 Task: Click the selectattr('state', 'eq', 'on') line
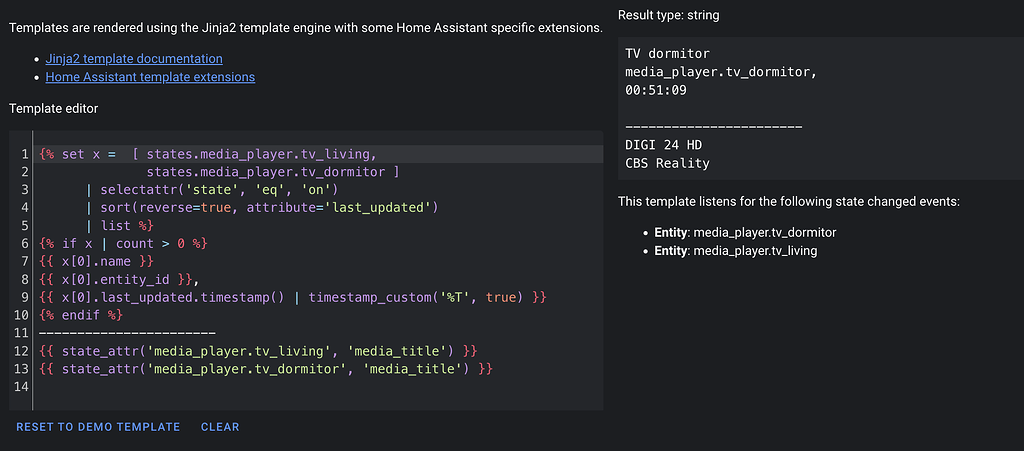tap(212, 190)
